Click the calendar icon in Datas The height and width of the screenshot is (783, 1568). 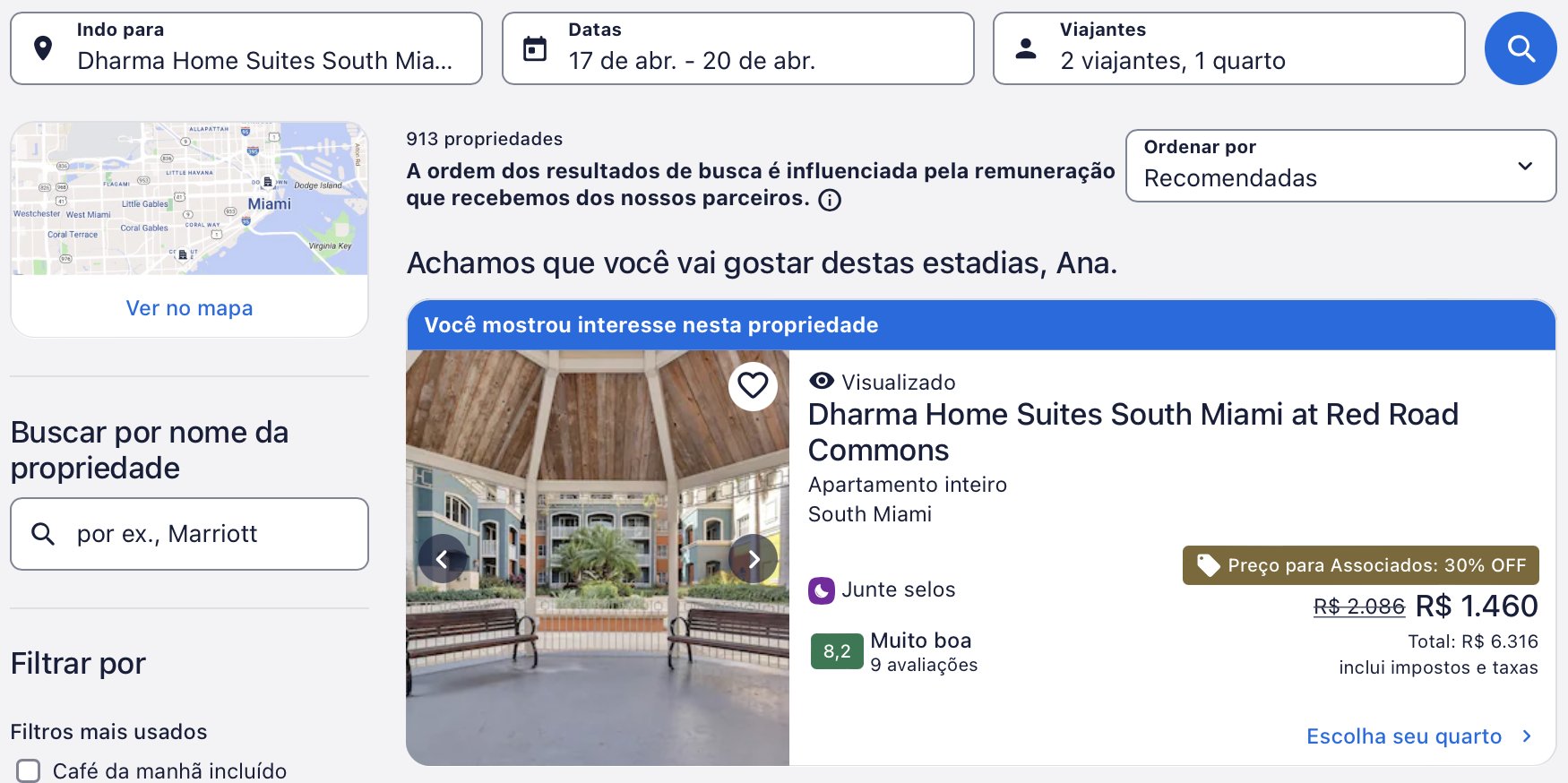[x=535, y=48]
